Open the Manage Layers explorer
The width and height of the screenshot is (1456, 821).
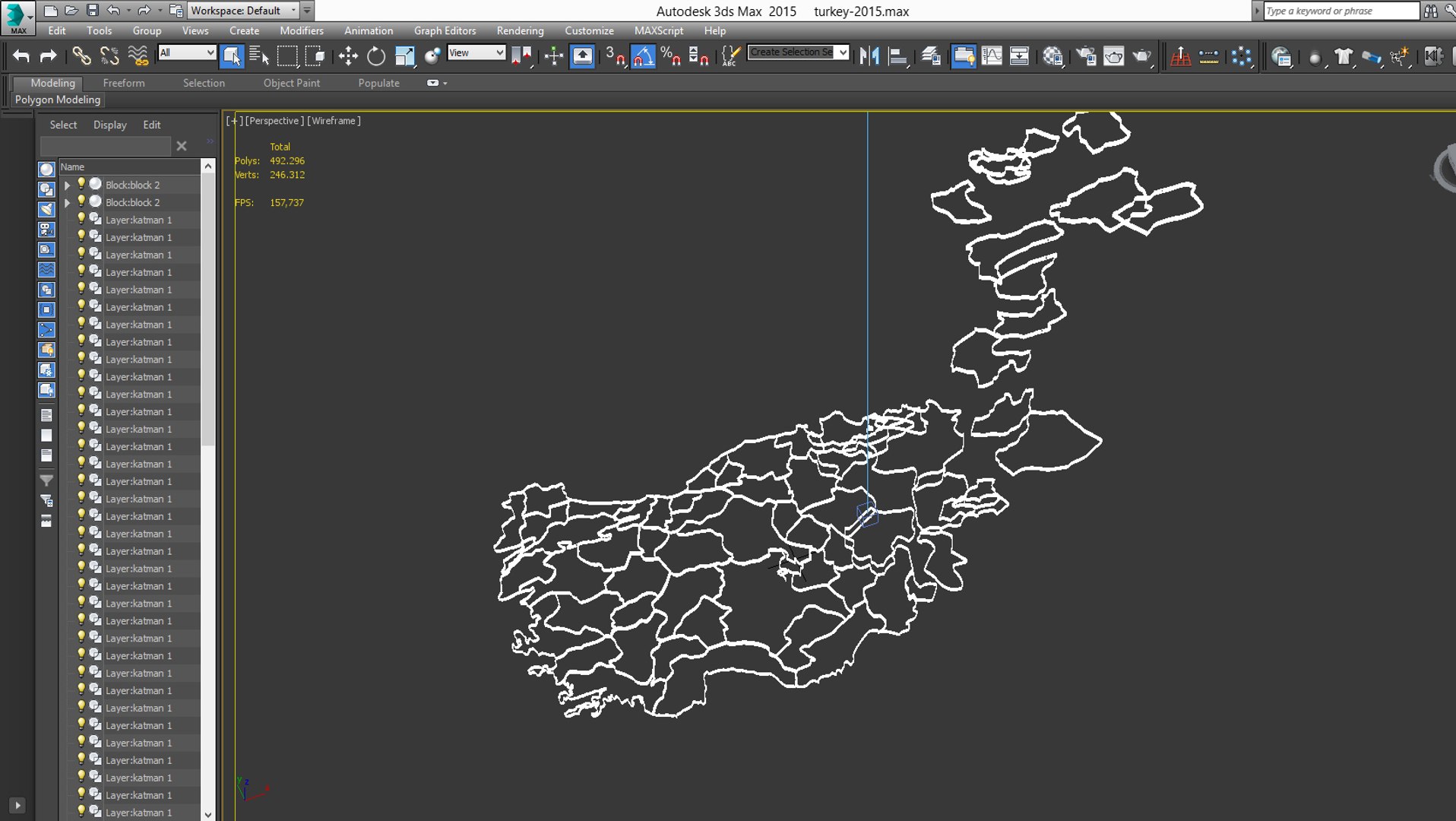coord(932,56)
